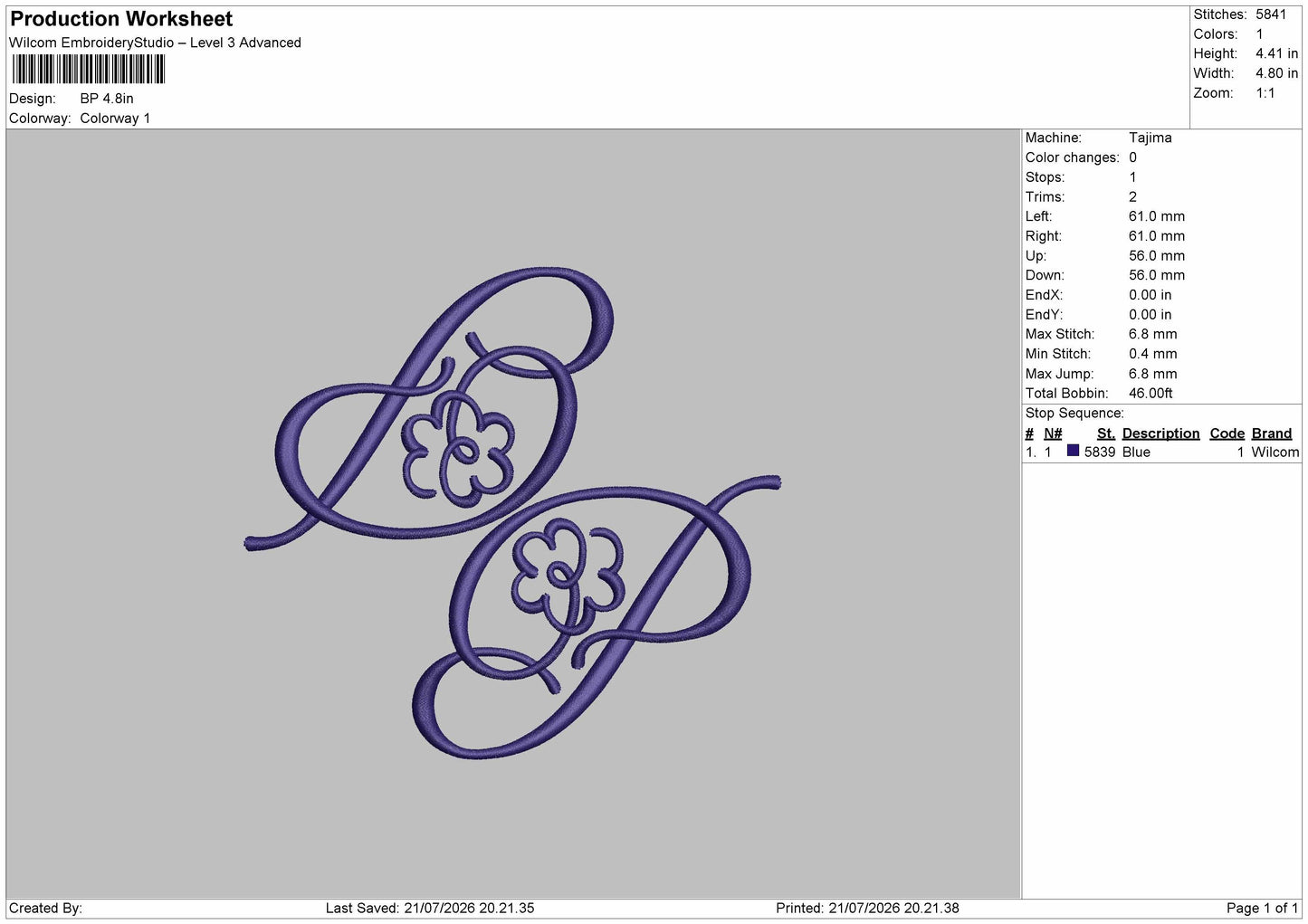Click the stitch count 5841

[x=1271, y=14]
